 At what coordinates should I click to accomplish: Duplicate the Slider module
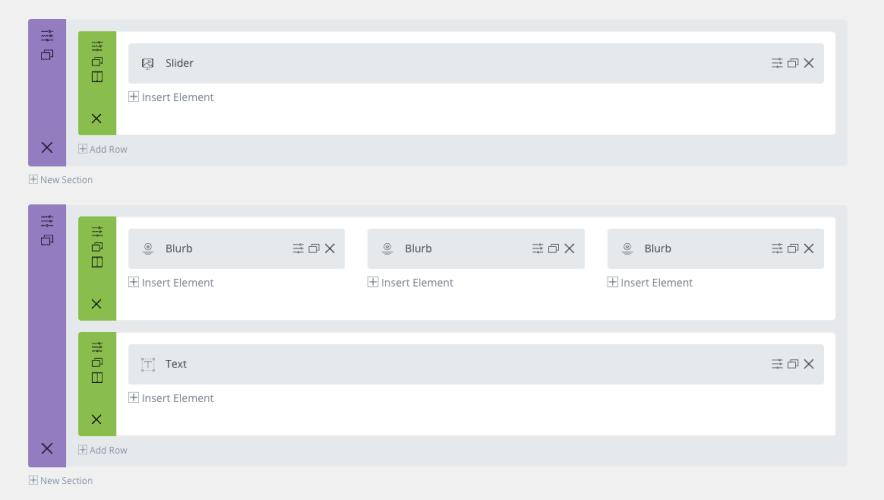[x=793, y=63]
